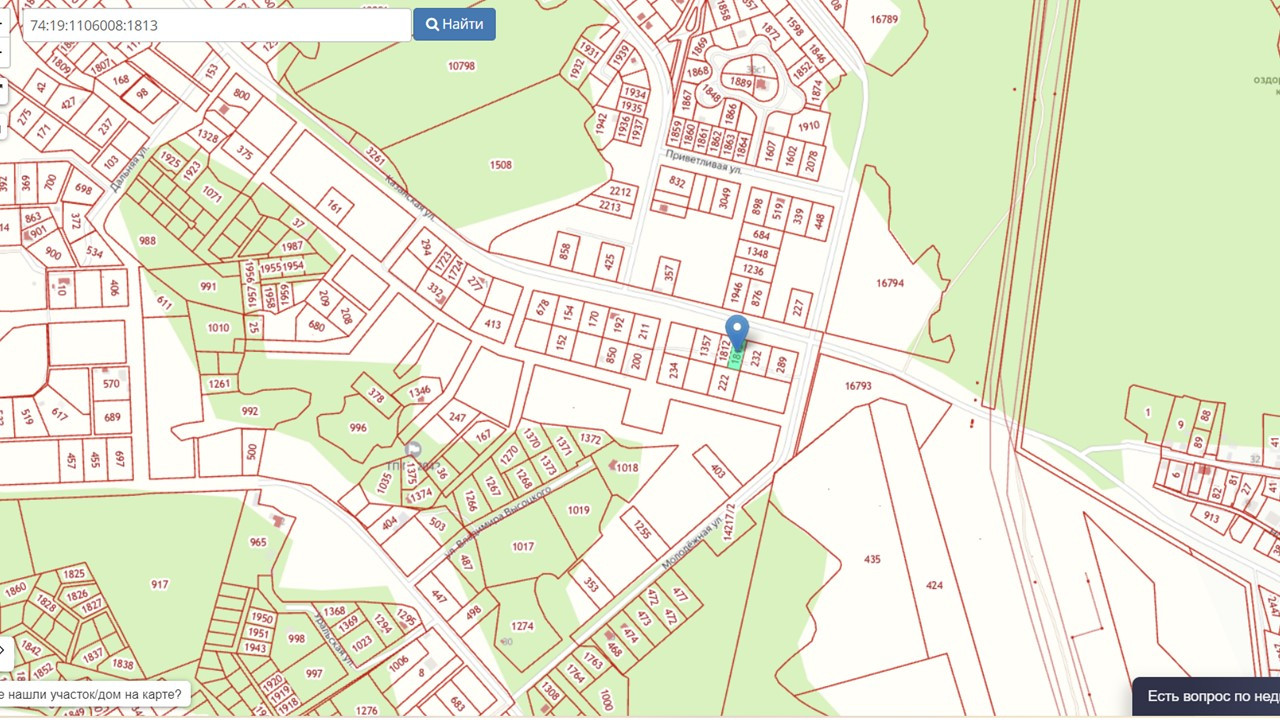
Task: Open the 'Есть вопрос по нед...' chat widget
Action: 1206,697
